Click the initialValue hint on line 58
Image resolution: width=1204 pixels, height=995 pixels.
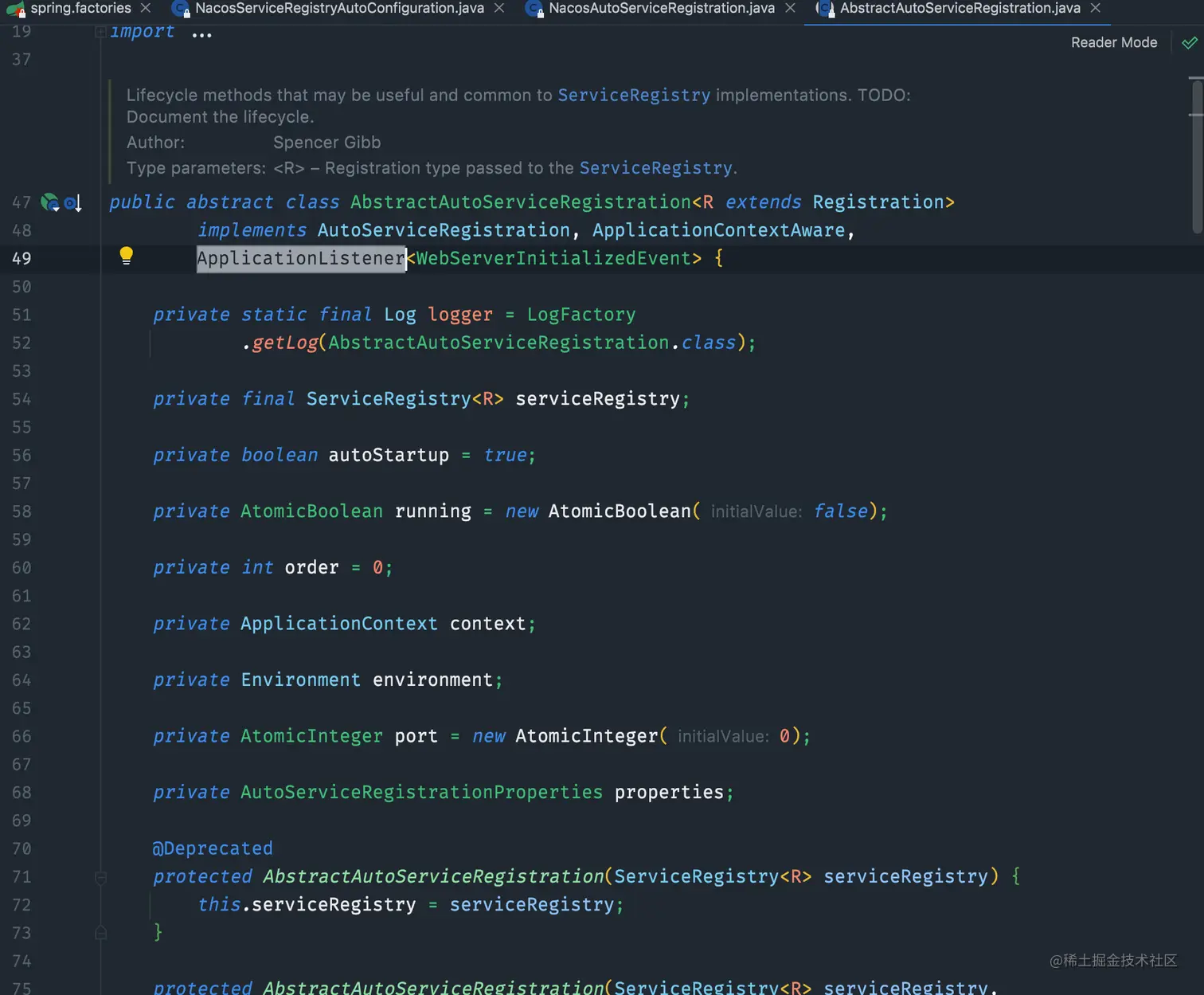tap(756, 511)
